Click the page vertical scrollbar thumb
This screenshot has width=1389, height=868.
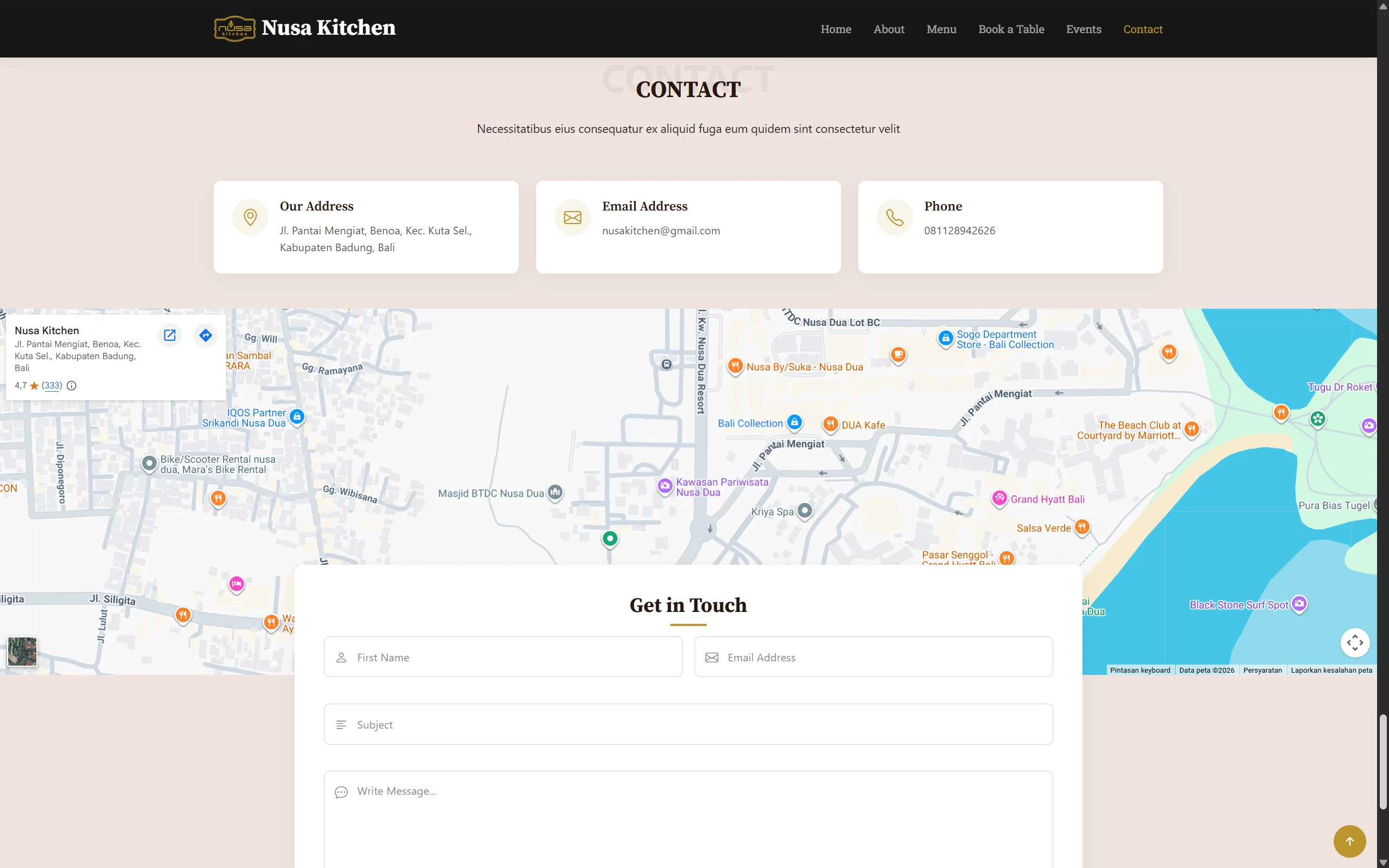click(1382, 761)
